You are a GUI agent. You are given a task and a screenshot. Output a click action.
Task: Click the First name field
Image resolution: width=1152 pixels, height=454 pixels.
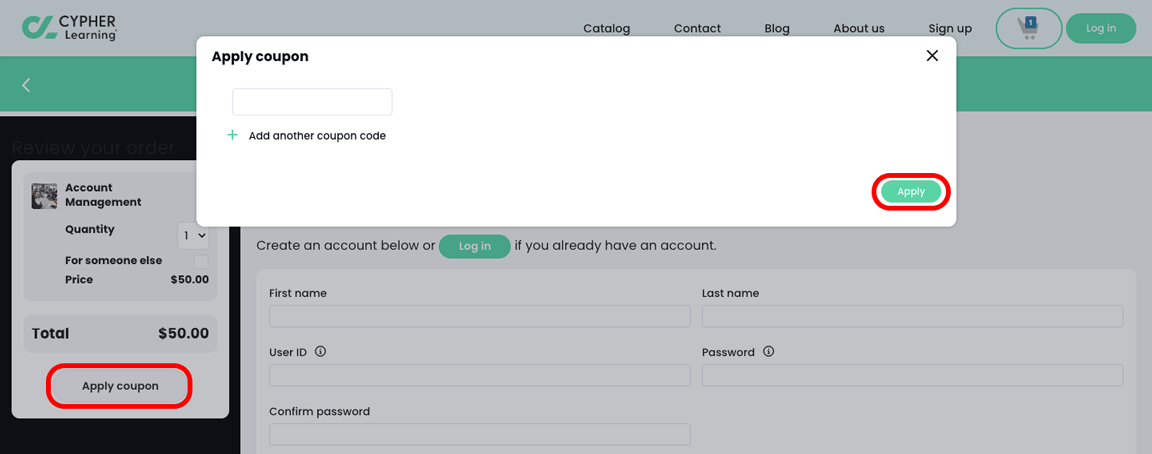(x=480, y=316)
